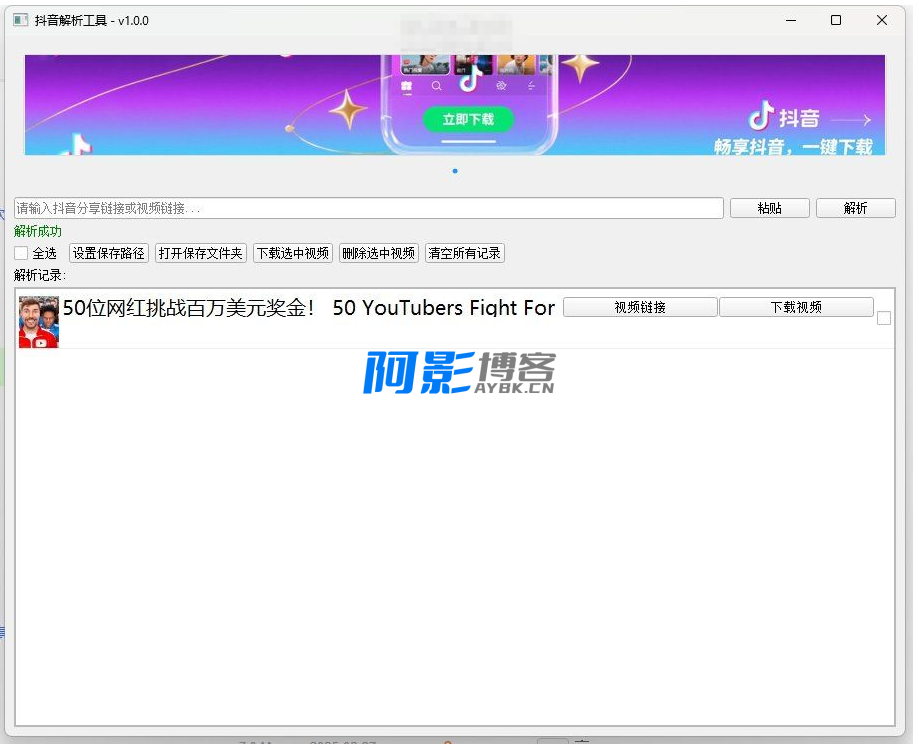This screenshot has height=746, width=919.
Task: Minimize the 抖音解析工具 window
Action: (790, 20)
